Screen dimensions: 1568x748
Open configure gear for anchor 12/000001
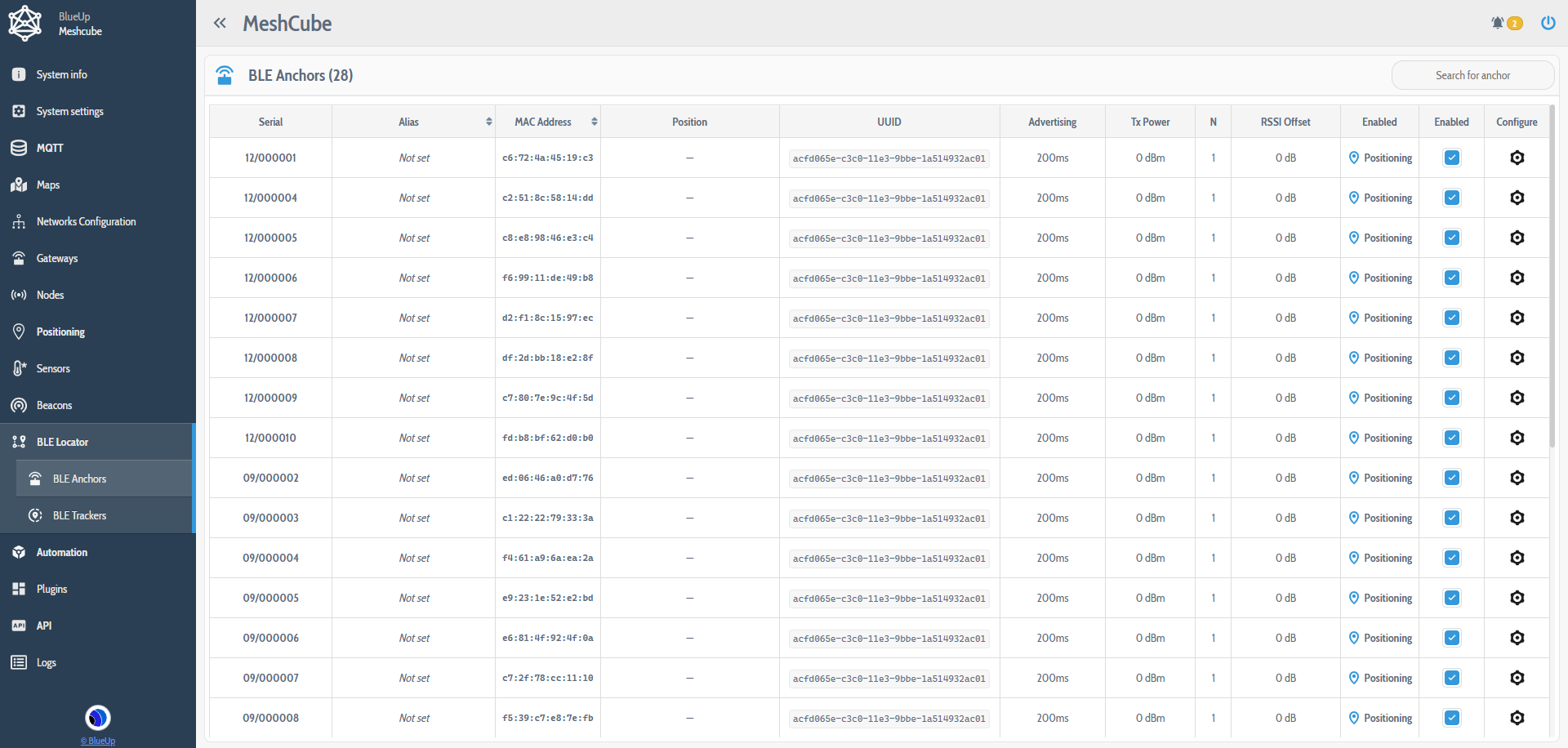coord(1517,158)
